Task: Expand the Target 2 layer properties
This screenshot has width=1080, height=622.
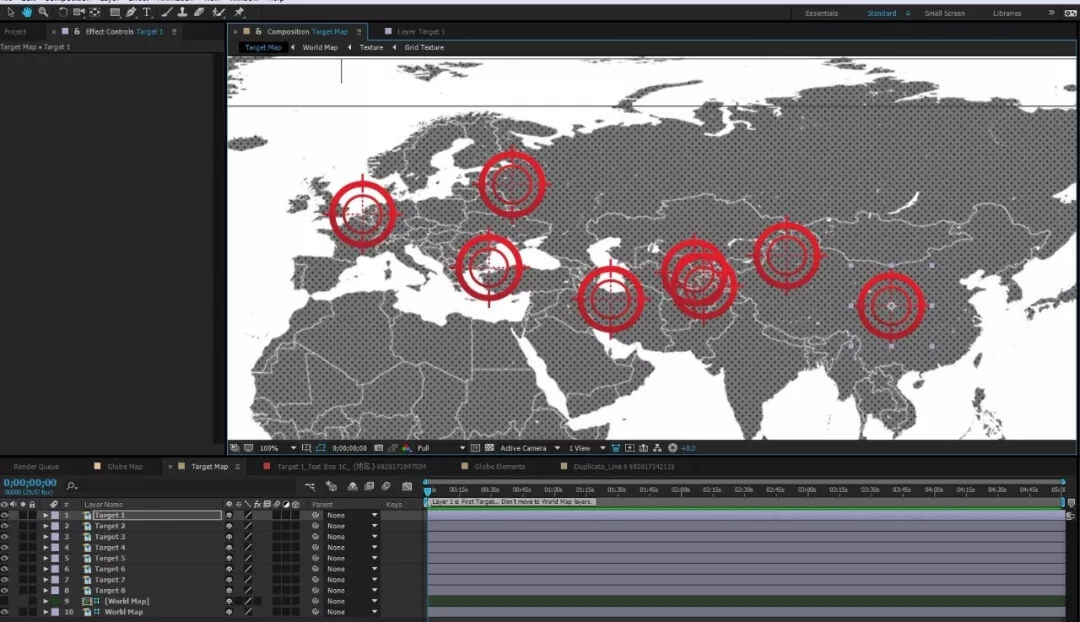Action: click(x=45, y=526)
